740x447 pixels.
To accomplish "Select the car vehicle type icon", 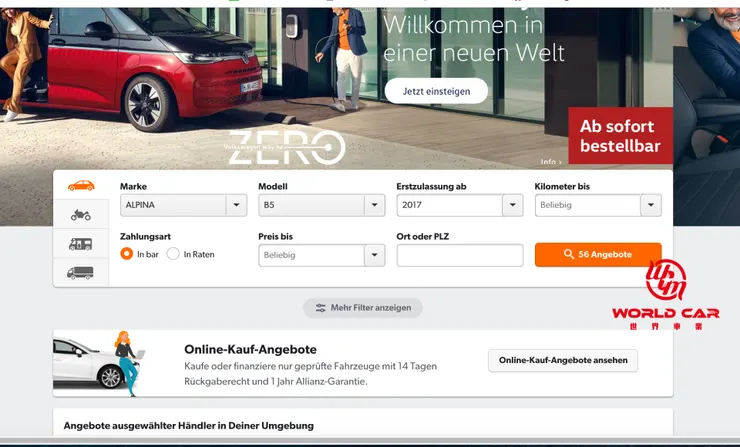I will 81,186.
